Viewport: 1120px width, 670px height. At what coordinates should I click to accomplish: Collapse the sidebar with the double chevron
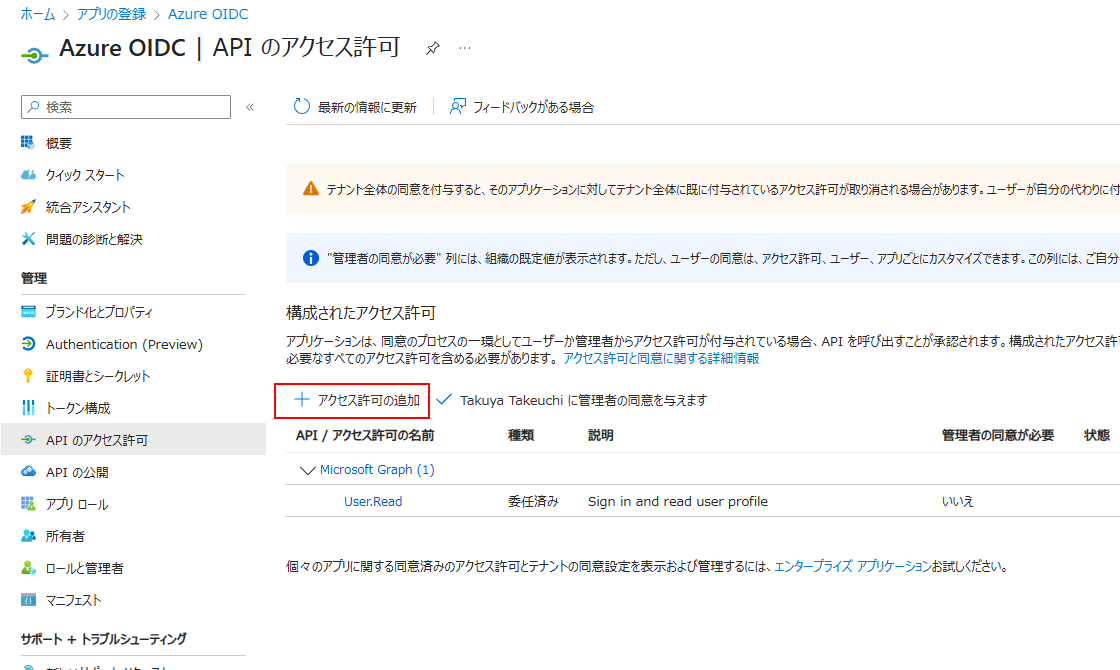tap(250, 107)
